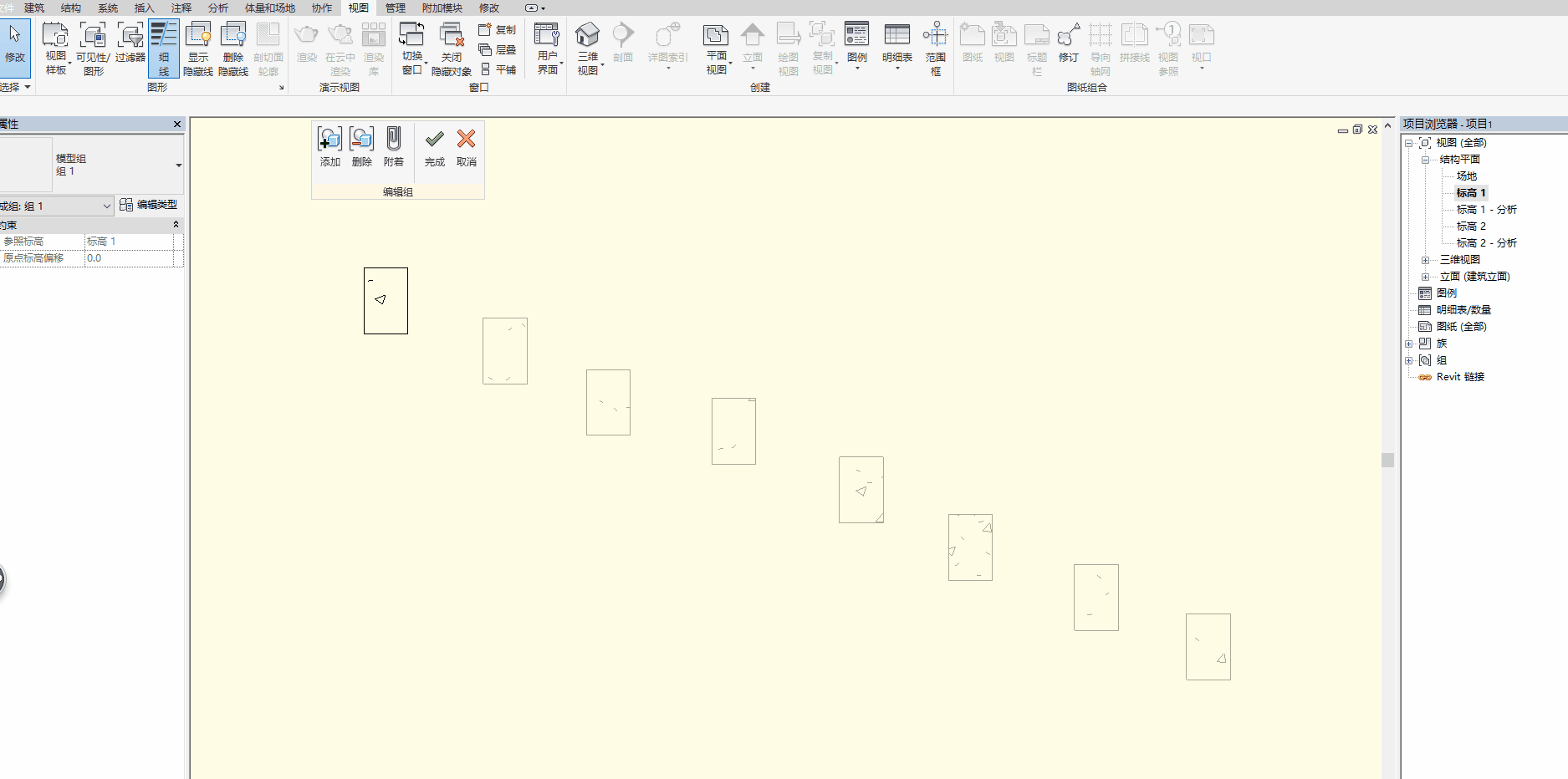Click the 修订 revisions tool
Viewport: 1568px width, 779px height.
coord(1069,43)
